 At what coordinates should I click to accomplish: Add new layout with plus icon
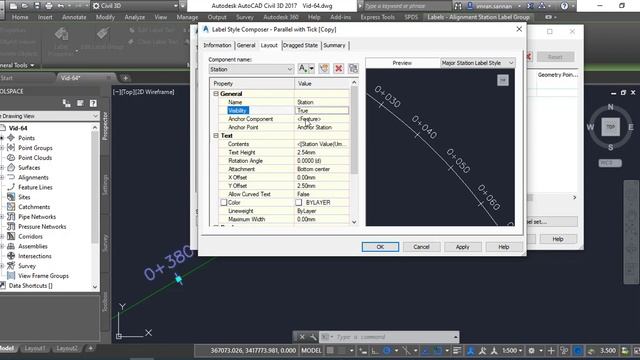(x=90, y=348)
